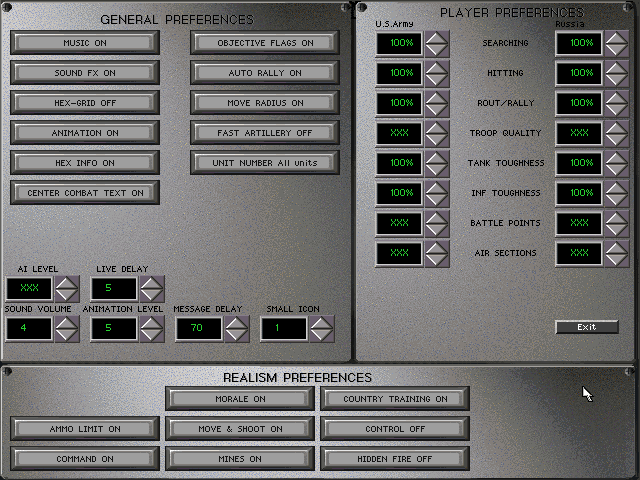Toggle HEX INFO ON option
Viewport: 640px width, 480px height.
click(85, 163)
